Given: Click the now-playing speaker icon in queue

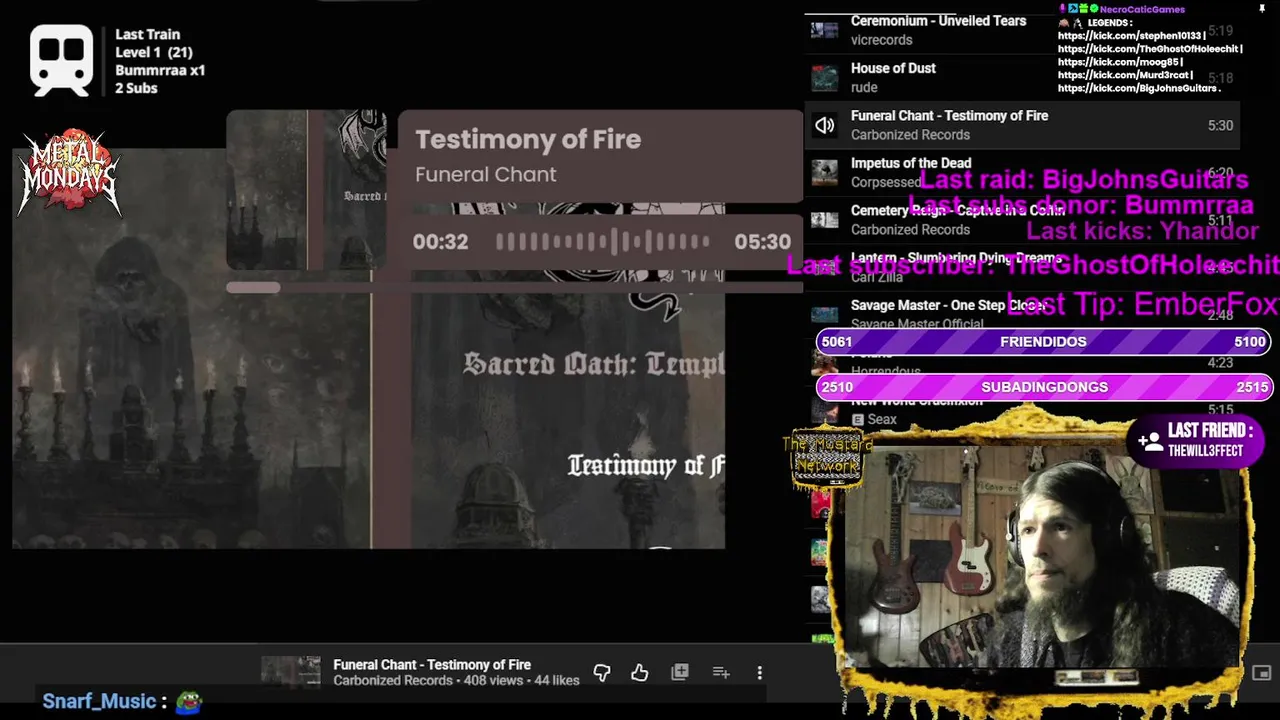Looking at the screenshot, I should (825, 125).
